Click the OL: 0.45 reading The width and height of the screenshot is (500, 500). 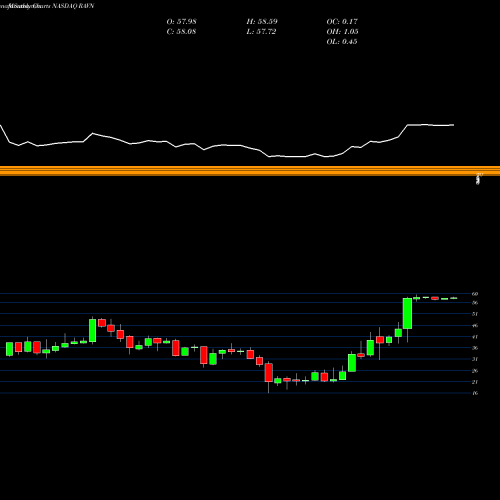[342, 42]
